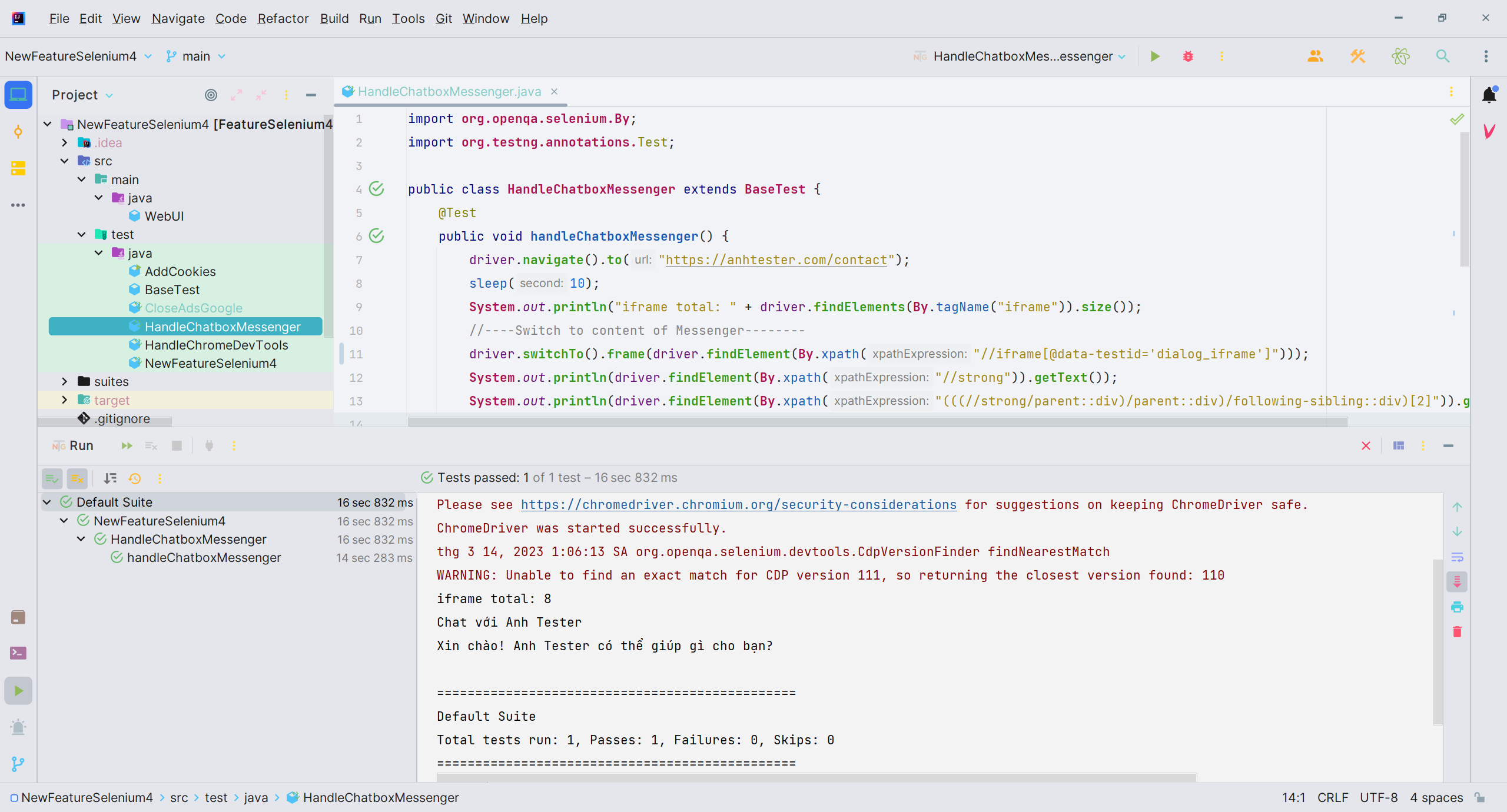Screen dimensions: 1507x812
Task: Open run configuration HandleChatboxMes...essenger dropdown
Action: click(1020, 56)
